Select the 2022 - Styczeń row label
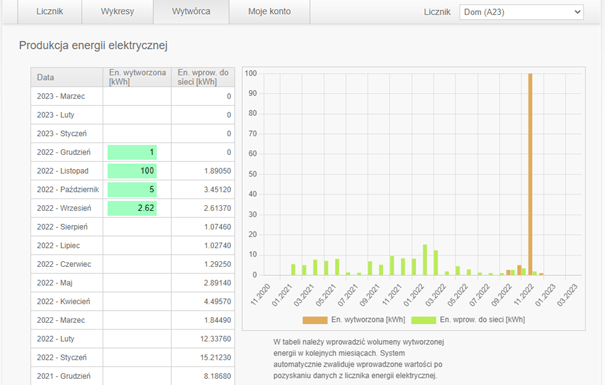 pyautogui.click(x=62, y=357)
